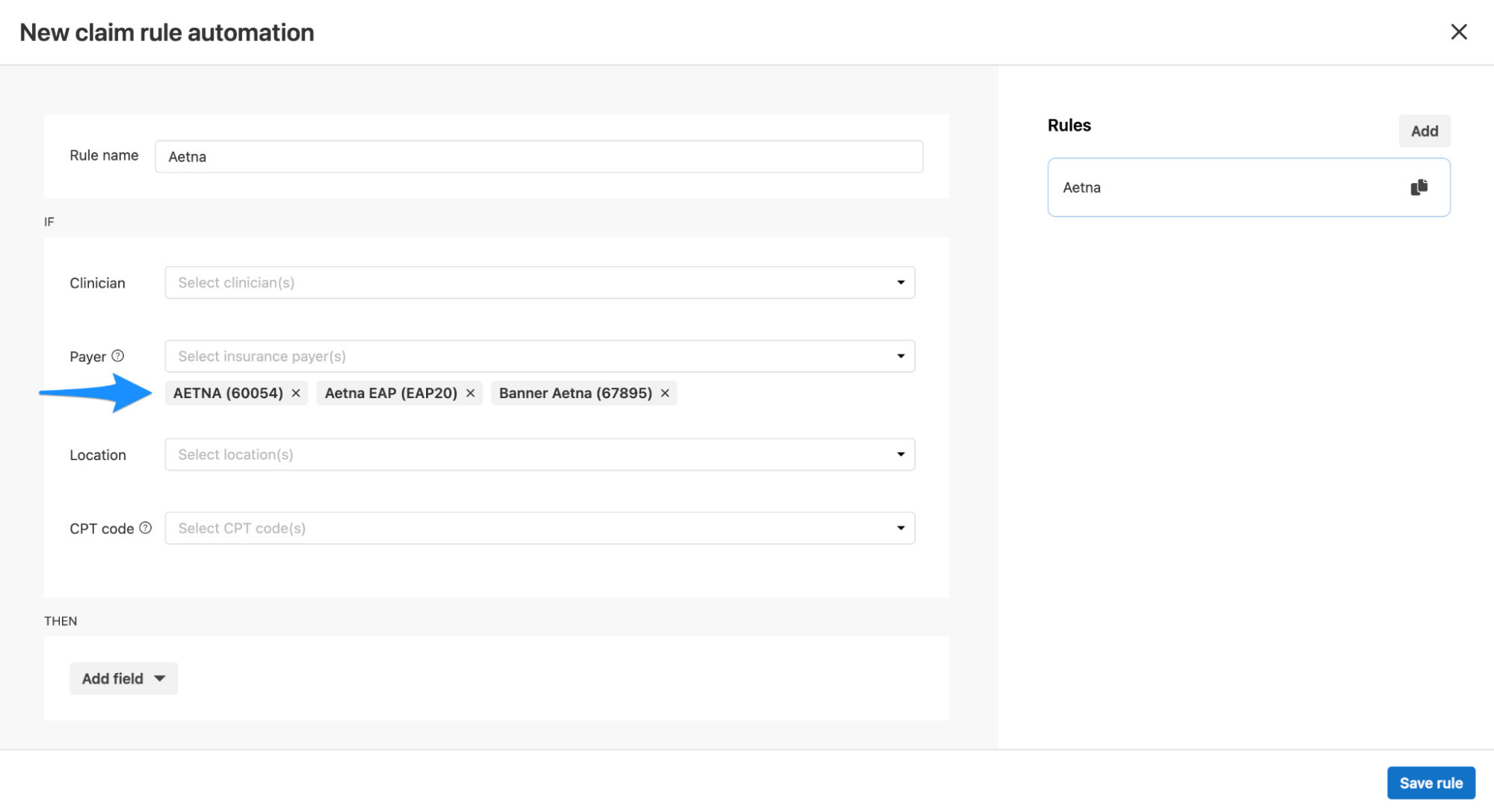Screen dimensions: 1494x812
Task: Show help for the Payer field
Action: pyautogui.click(x=118, y=356)
